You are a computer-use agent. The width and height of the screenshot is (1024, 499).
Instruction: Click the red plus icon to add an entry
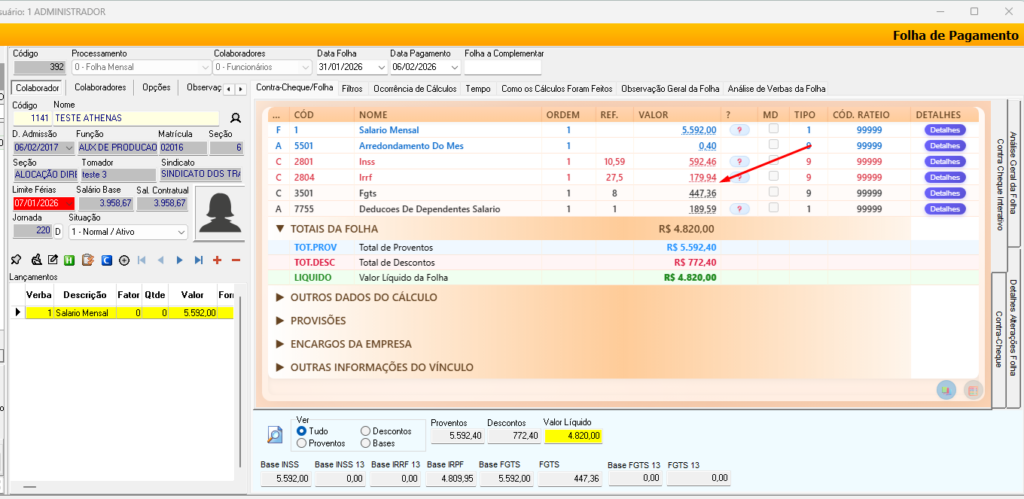(x=217, y=260)
